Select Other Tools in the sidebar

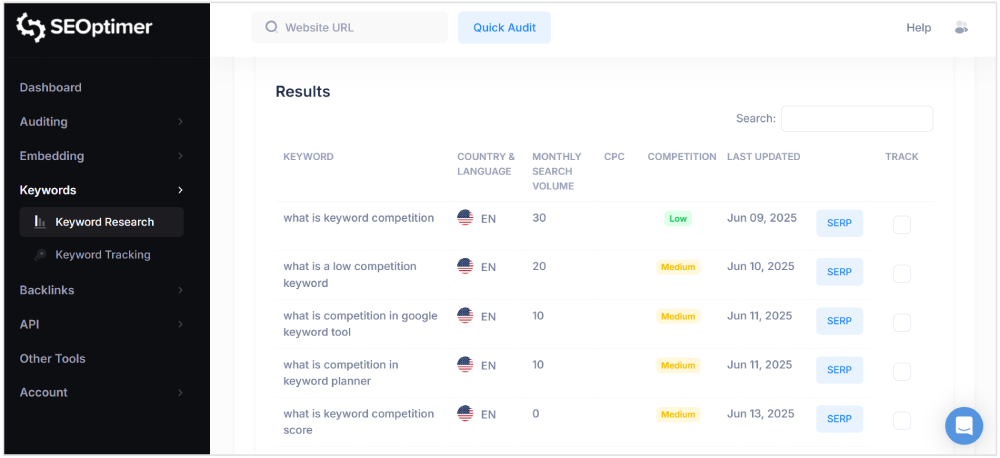[x=53, y=359]
